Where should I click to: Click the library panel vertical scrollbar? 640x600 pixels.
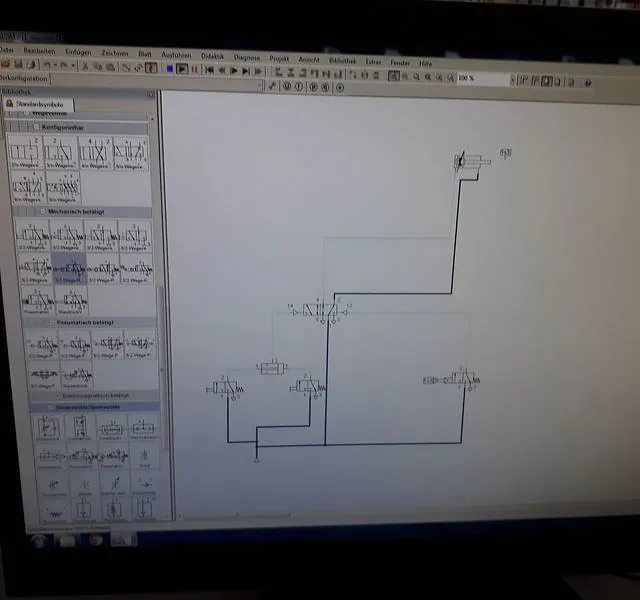161,369
